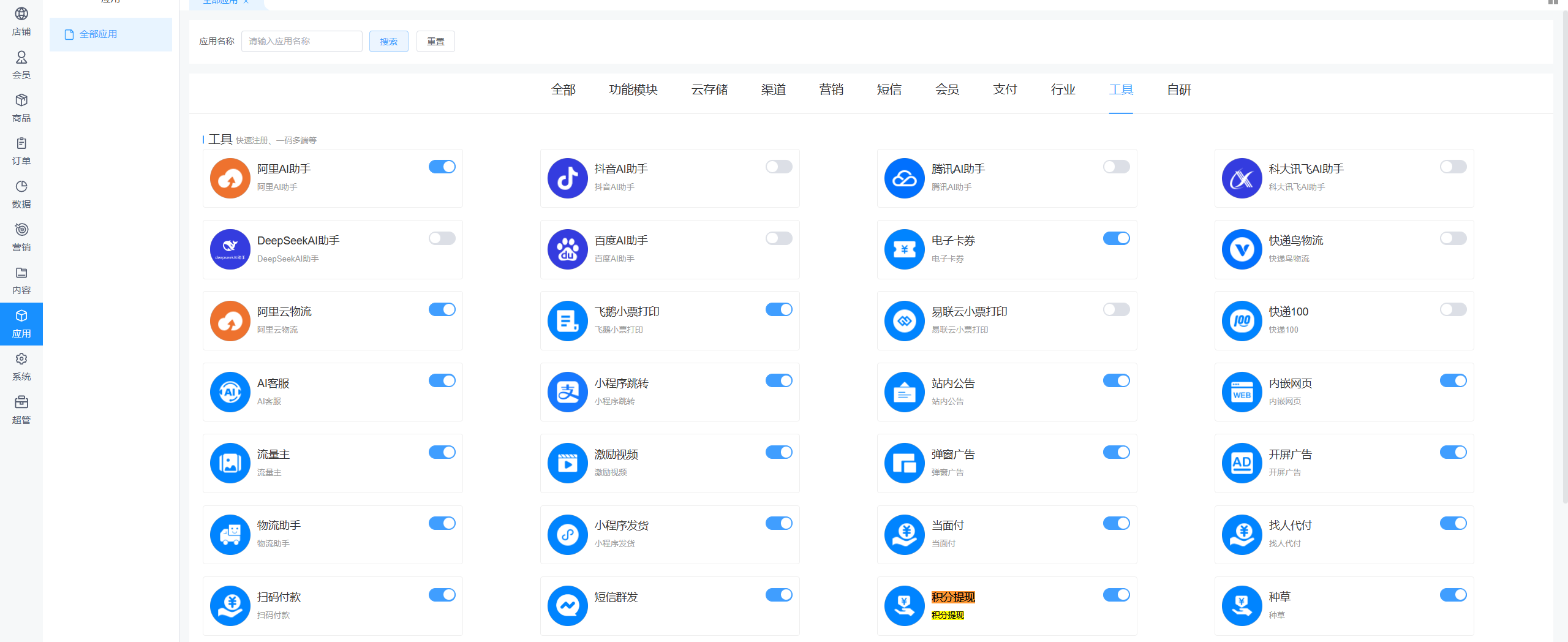Image resolution: width=1568 pixels, height=642 pixels.
Task: Click the 科大讯飞AI助手 app icon
Action: [1242, 178]
